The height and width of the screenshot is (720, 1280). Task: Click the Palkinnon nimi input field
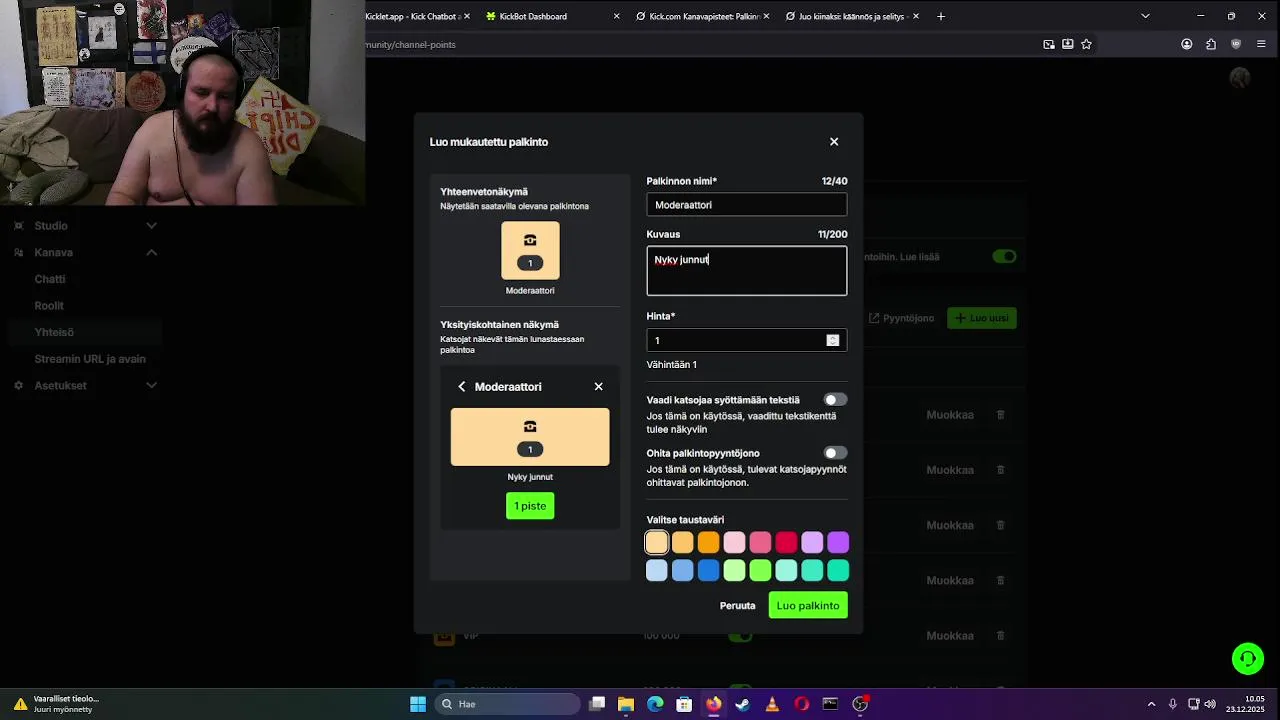(x=747, y=205)
